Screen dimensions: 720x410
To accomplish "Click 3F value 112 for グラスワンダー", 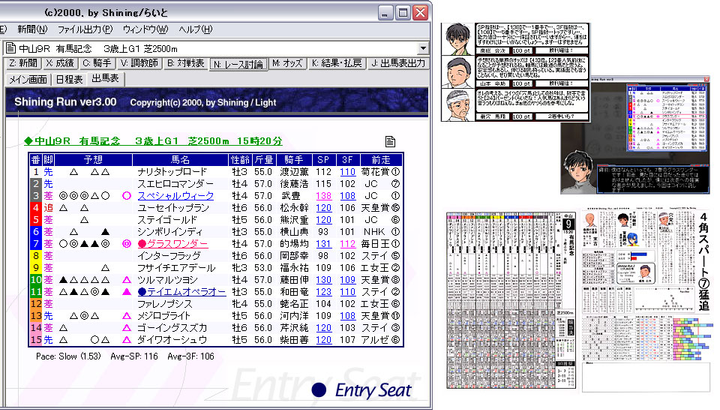I will [348, 244].
